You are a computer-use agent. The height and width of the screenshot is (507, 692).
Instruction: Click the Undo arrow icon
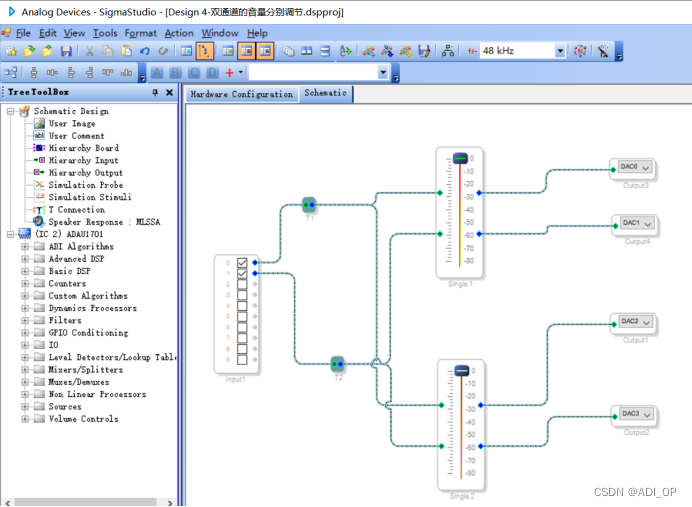coord(145,51)
